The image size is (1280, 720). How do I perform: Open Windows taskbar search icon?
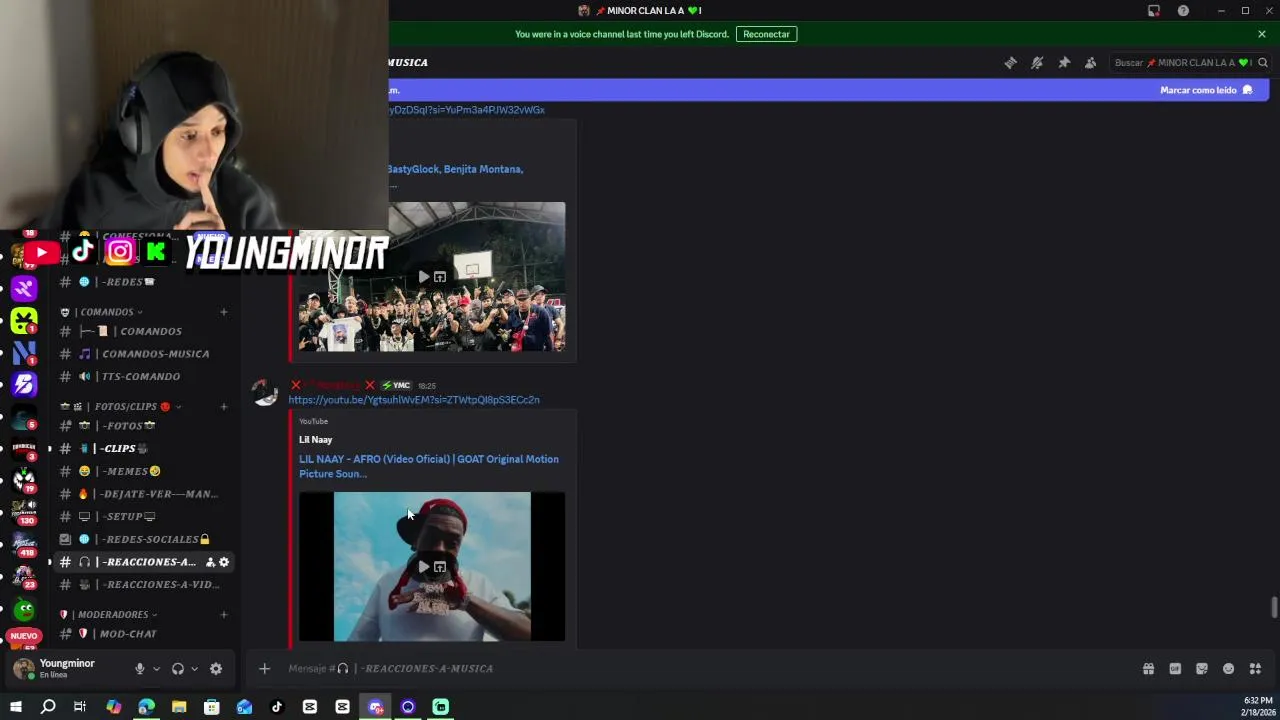(48, 707)
